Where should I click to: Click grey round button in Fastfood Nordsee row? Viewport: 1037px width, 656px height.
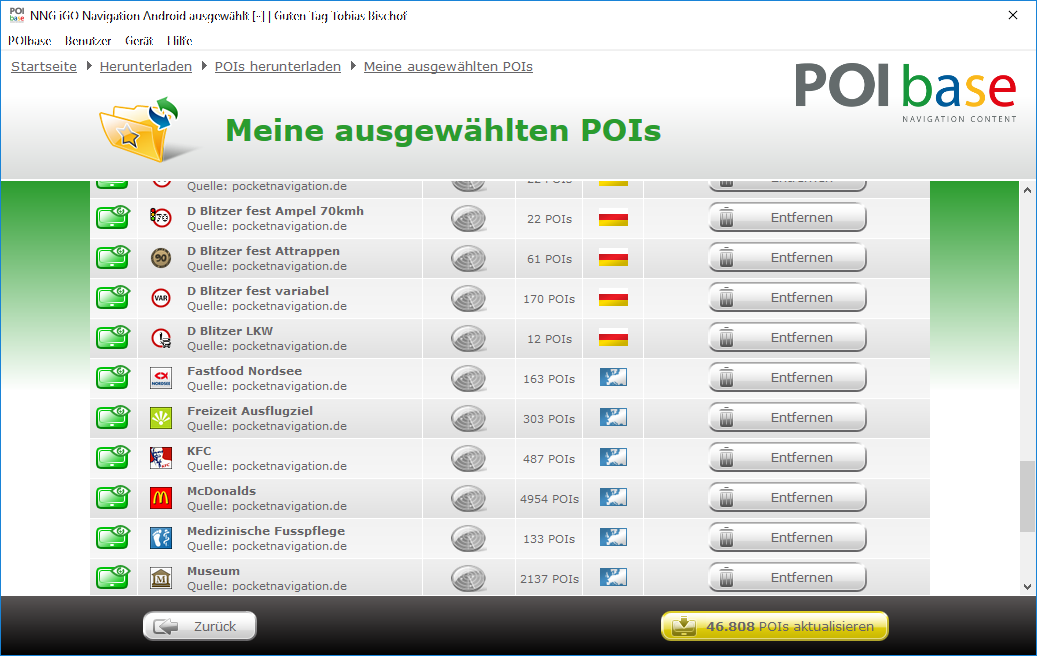coord(468,378)
